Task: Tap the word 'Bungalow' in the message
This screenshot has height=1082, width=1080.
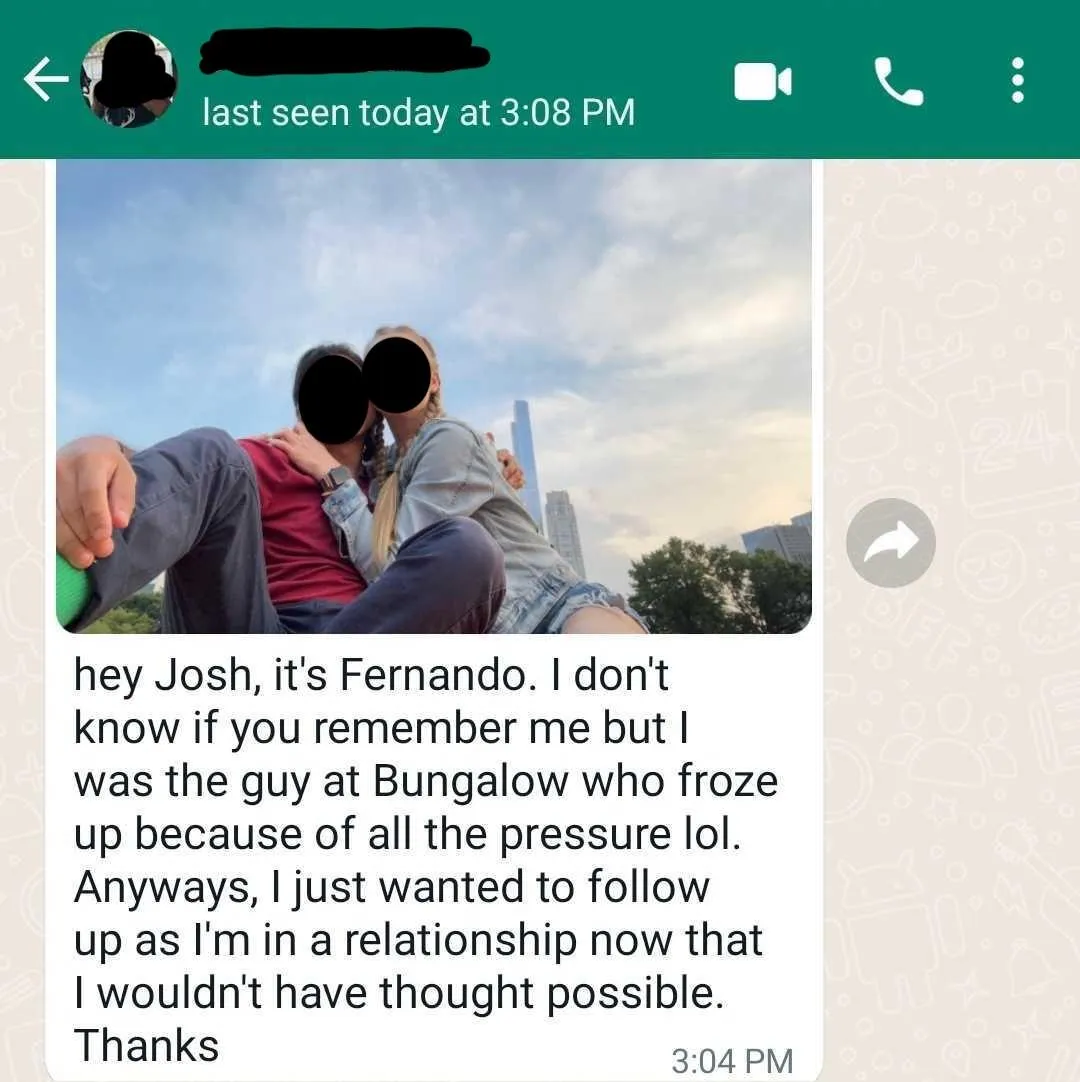Action: 470,781
